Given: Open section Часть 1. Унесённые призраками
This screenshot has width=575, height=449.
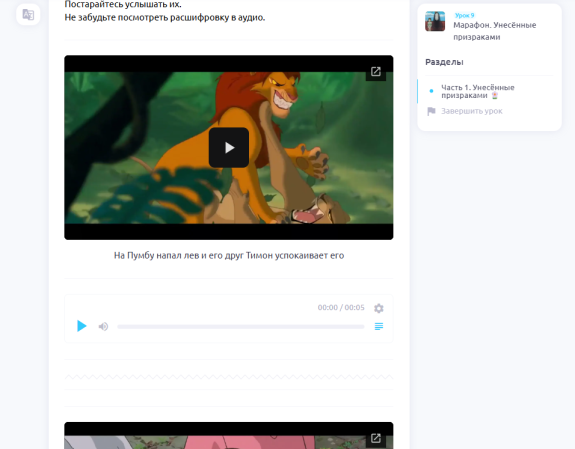Looking at the screenshot, I should click(478, 91).
